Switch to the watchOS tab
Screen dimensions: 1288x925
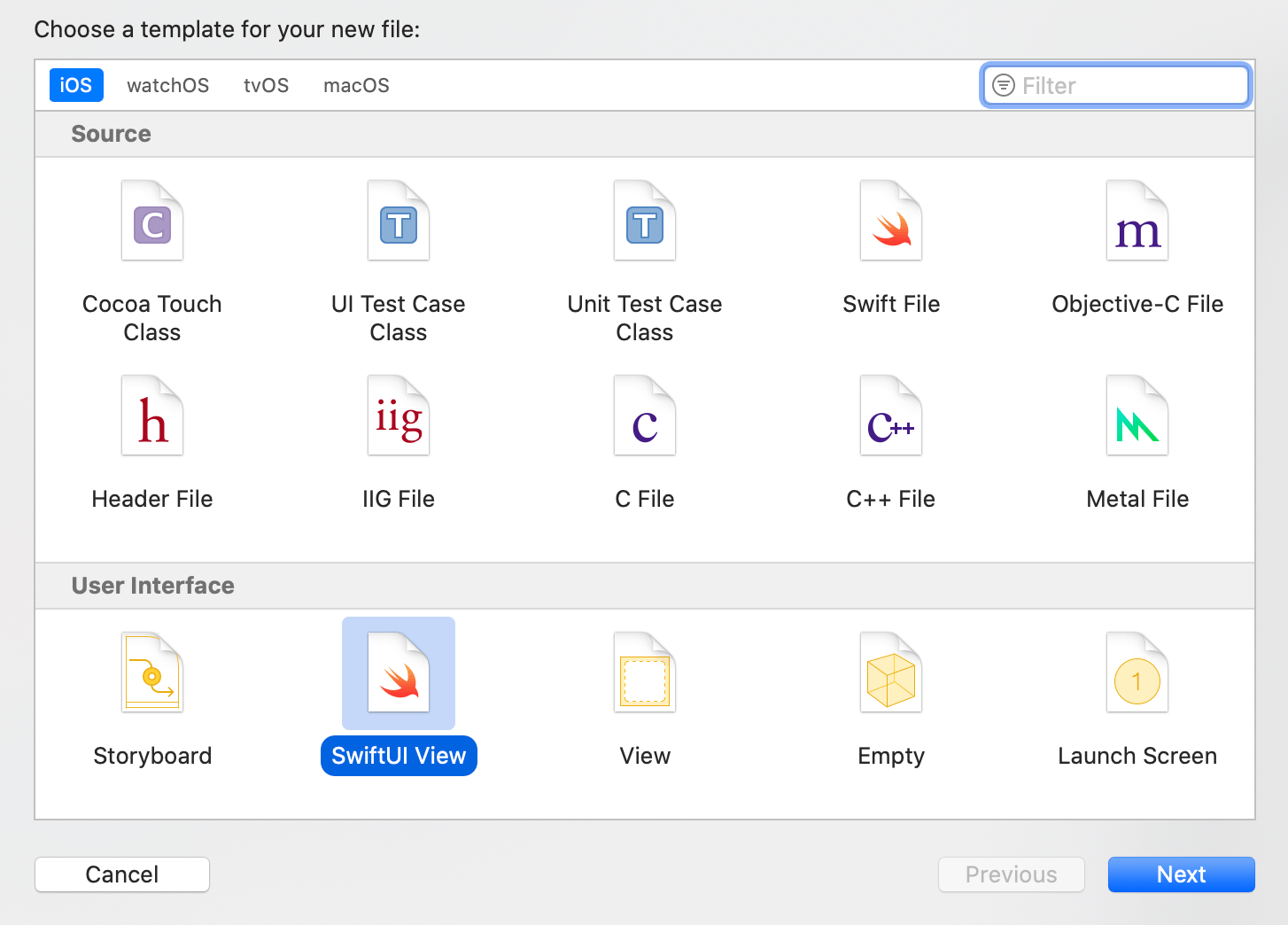(x=168, y=86)
